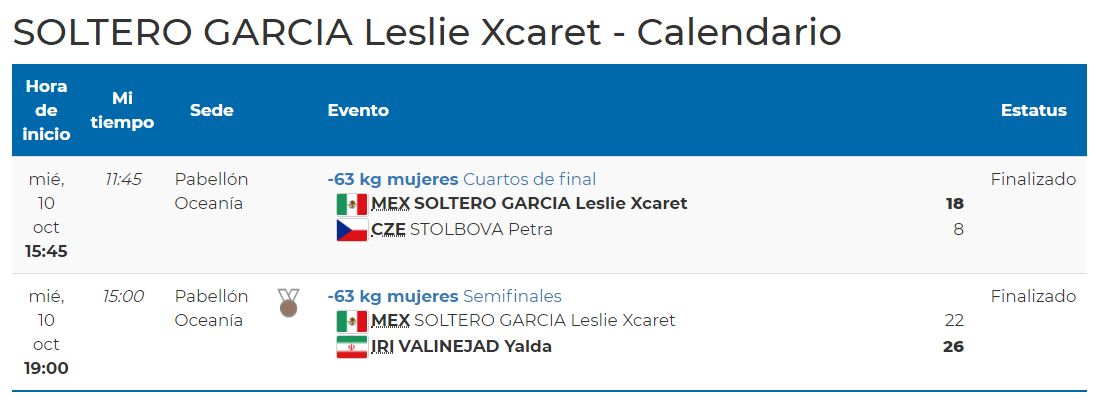Click the Sede column header
Image resolution: width=1109 pixels, height=407 pixels.
pyautogui.click(x=212, y=110)
